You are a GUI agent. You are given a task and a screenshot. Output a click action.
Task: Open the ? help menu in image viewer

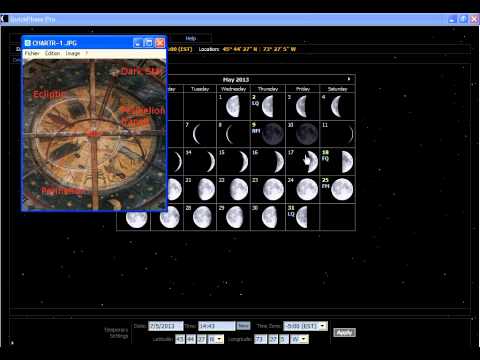[x=87, y=53]
